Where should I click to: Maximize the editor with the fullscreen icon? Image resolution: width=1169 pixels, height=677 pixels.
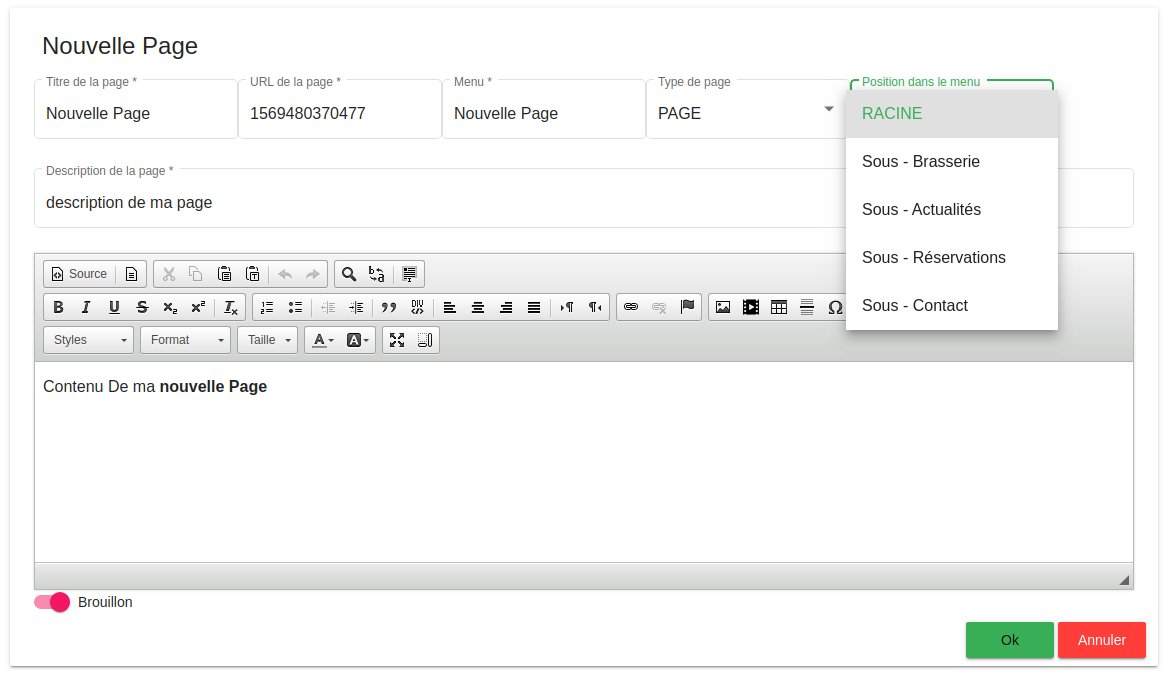coord(397,340)
